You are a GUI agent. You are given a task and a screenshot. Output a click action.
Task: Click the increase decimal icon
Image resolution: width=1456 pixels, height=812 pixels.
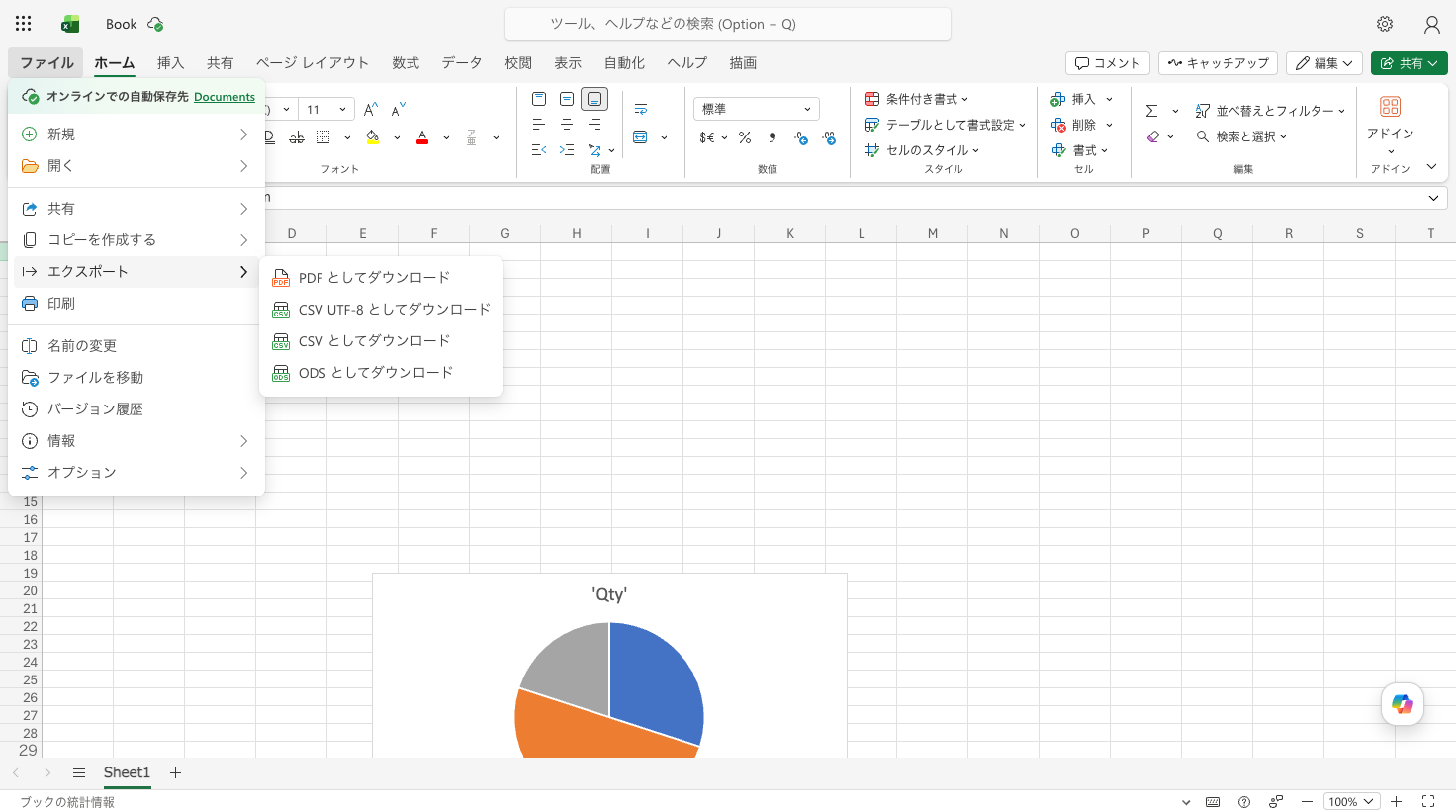[x=829, y=137]
